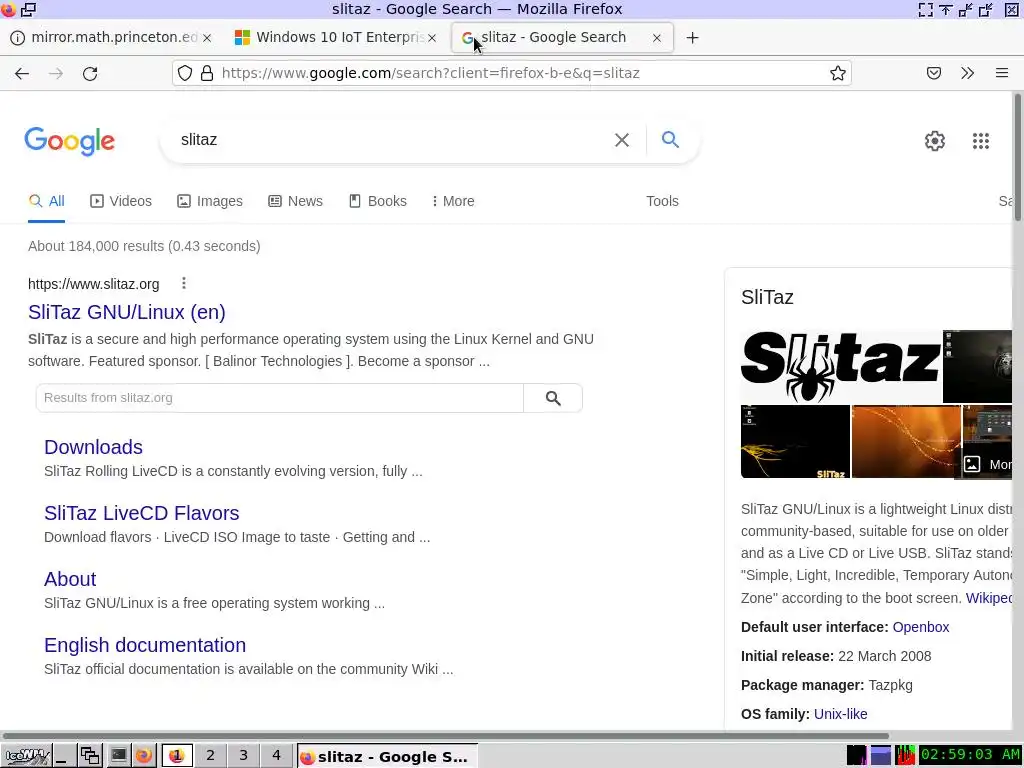This screenshot has height=768, width=1024.
Task: Launch terminal from the taskbar
Action: 118,756
